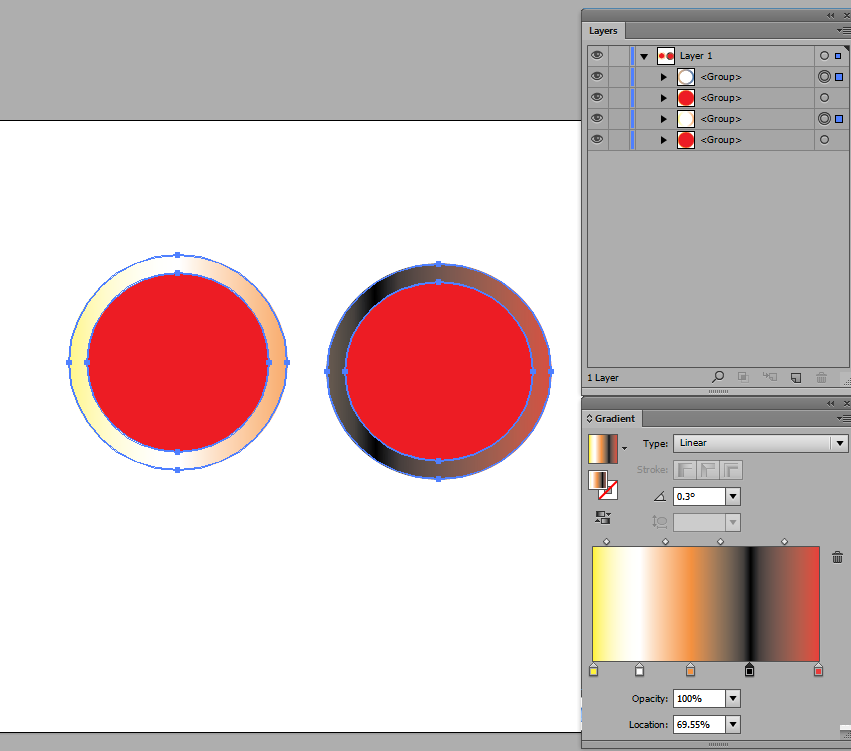Click the first stroke gradient mode button
The image size is (851, 751).
point(685,470)
